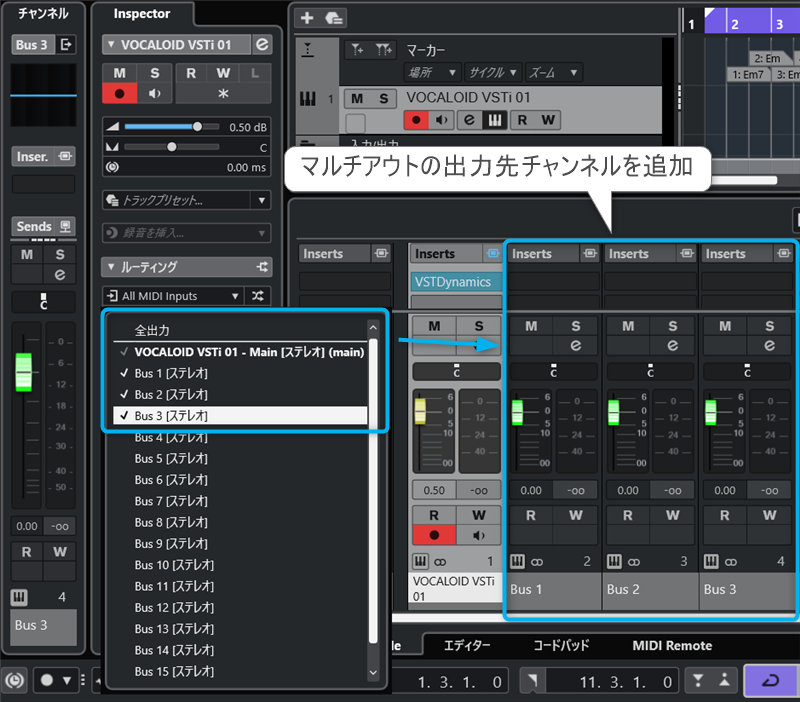Open the ズーム dropdown
Screen dimensions: 800x702
(x=553, y=73)
